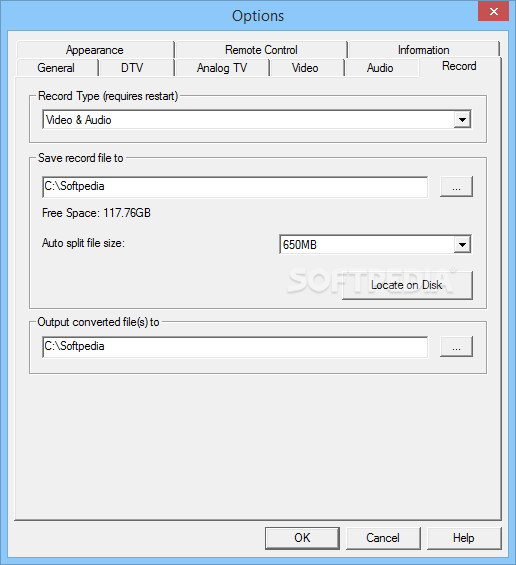
Task: Open Help for the Options dialog
Action: [464, 538]
